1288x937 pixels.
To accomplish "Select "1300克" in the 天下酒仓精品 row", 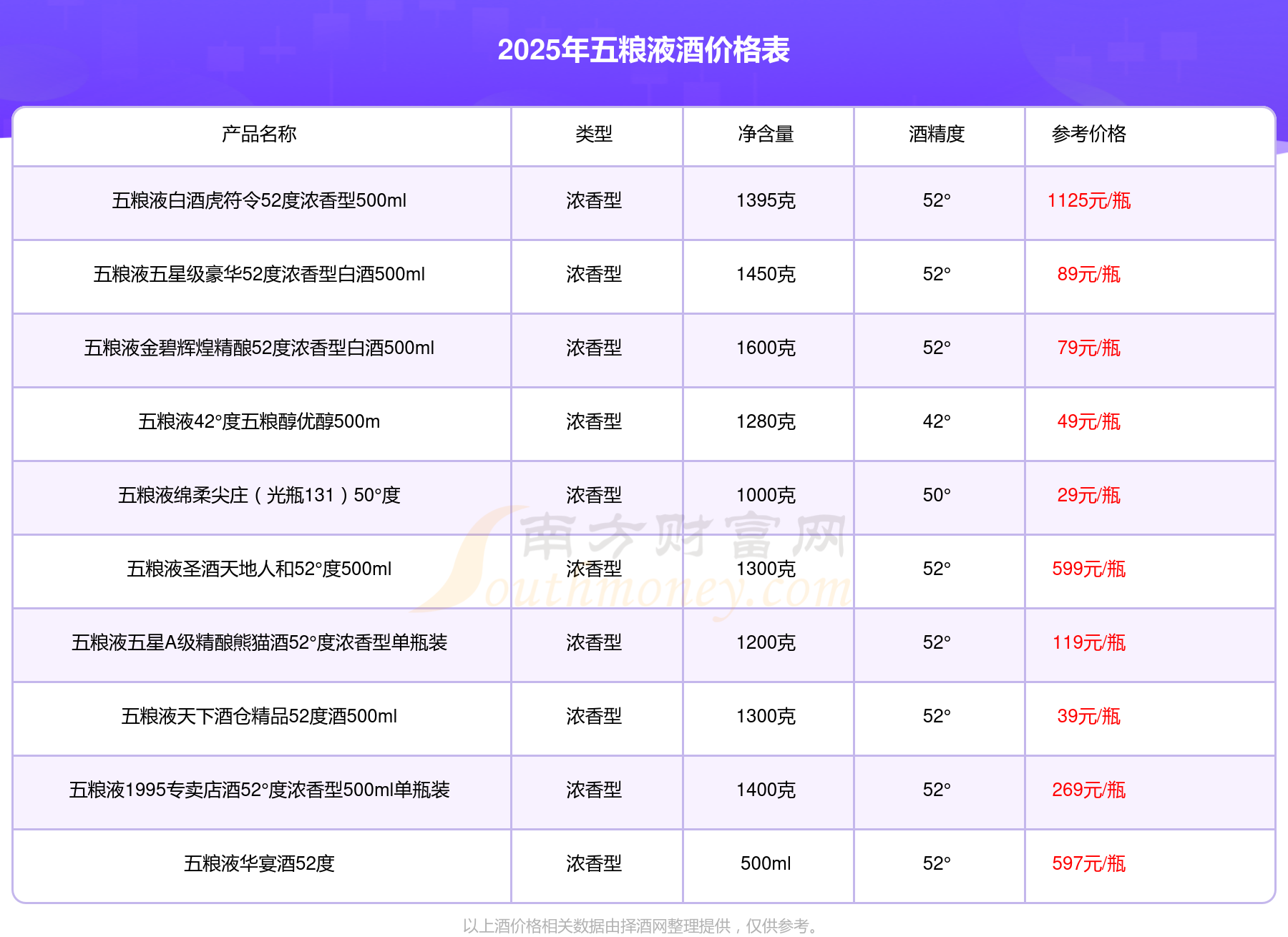I will pyautogui.click(x=766, y=716).
